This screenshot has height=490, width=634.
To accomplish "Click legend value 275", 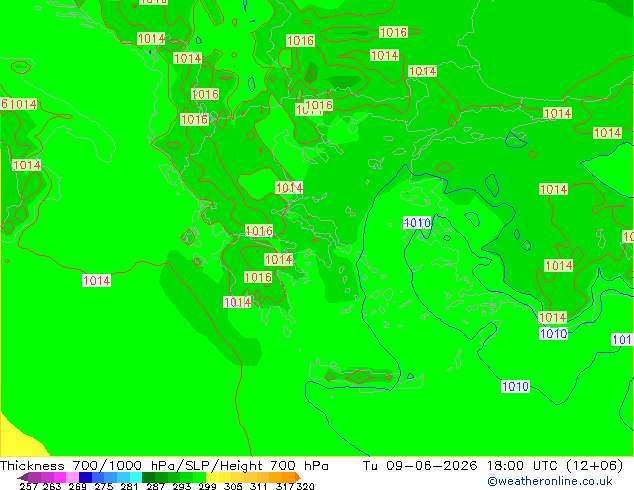I will click(x=104, y=486).
